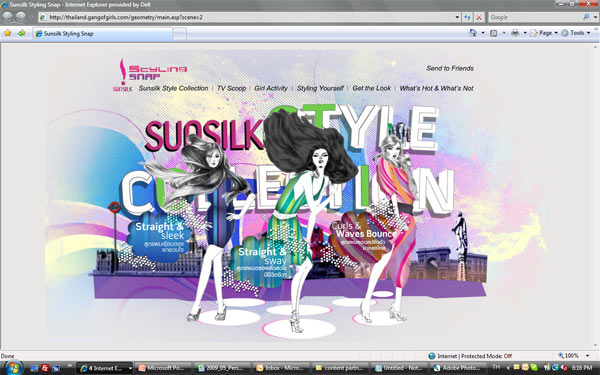Click the browser Back arrow button
This screenshot has height=375, width=600.
7,17
